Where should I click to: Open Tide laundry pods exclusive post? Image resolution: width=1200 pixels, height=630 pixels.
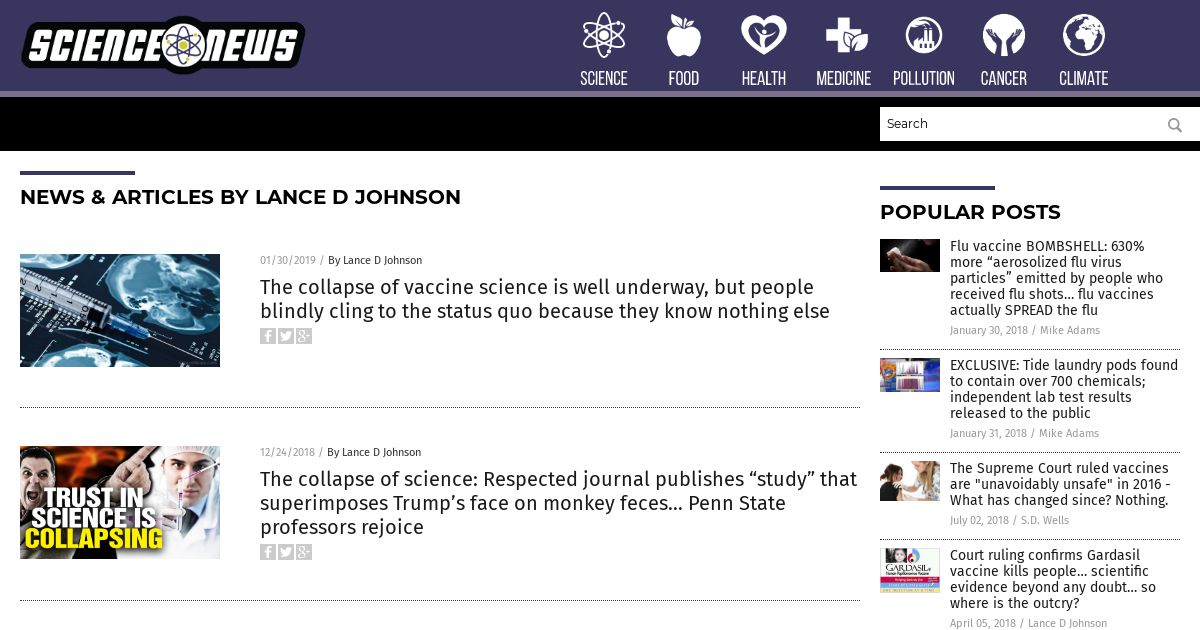click(x=1064, y=389)
